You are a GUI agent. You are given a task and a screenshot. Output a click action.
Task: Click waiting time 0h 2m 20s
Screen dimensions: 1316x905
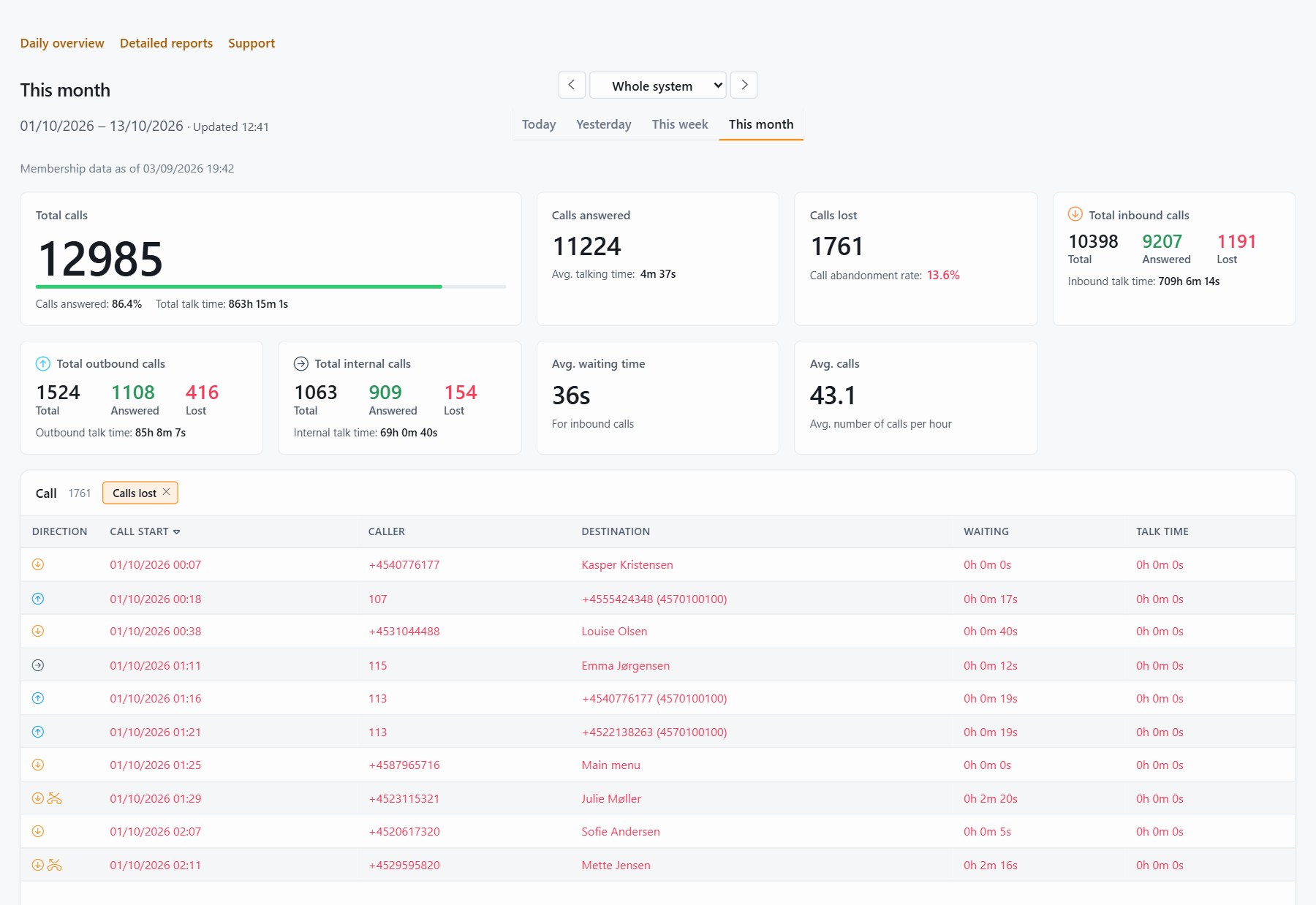(991, 798)
